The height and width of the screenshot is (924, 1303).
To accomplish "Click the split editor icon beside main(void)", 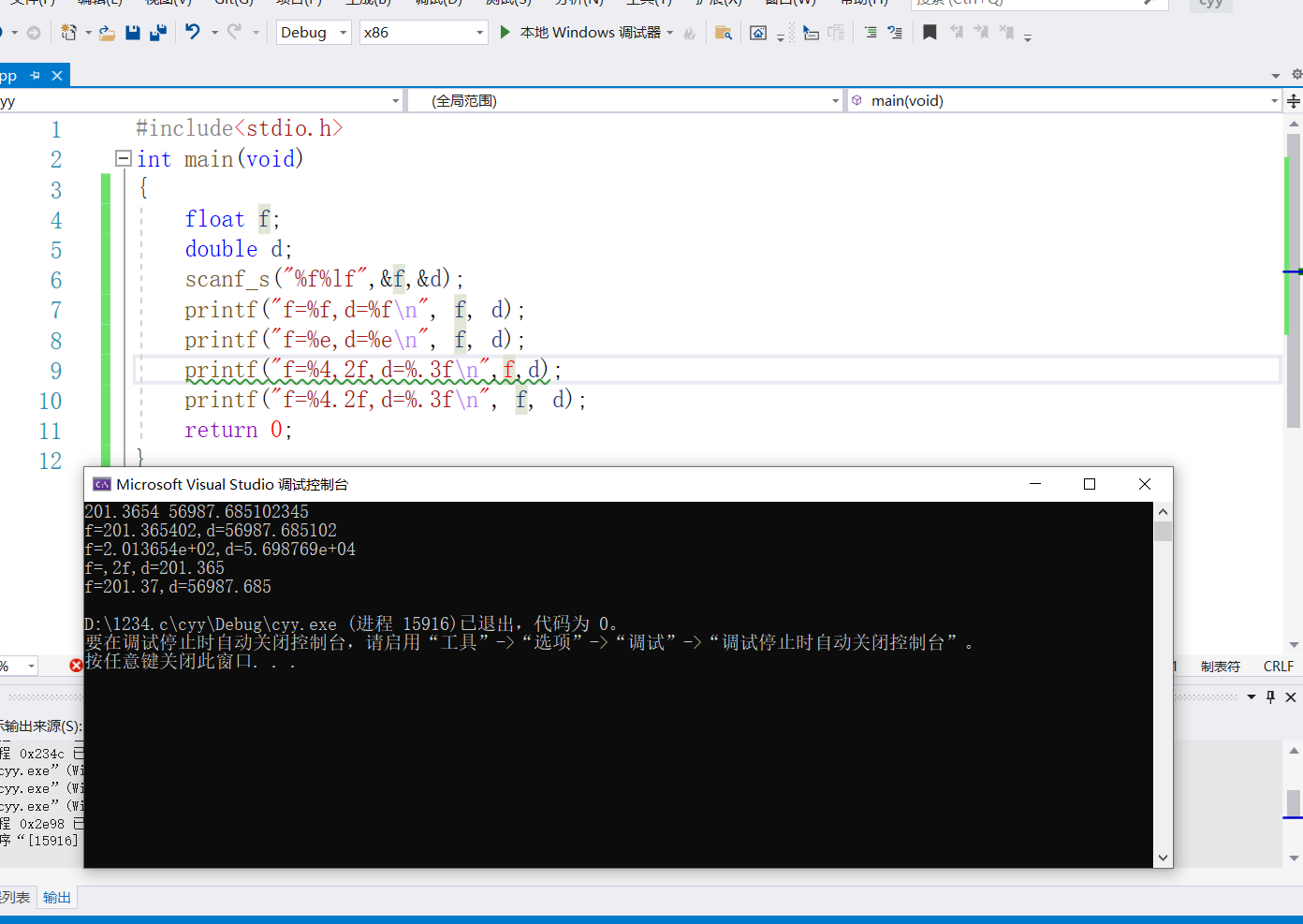I will pos(1294,100).
